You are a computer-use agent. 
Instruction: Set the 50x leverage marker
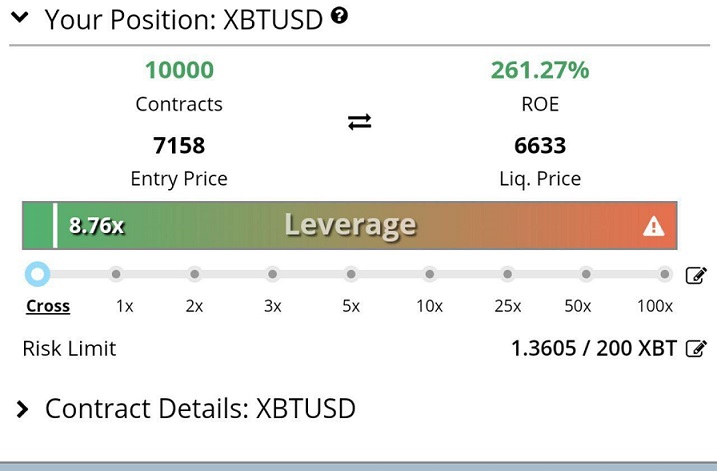pos(586,274)
